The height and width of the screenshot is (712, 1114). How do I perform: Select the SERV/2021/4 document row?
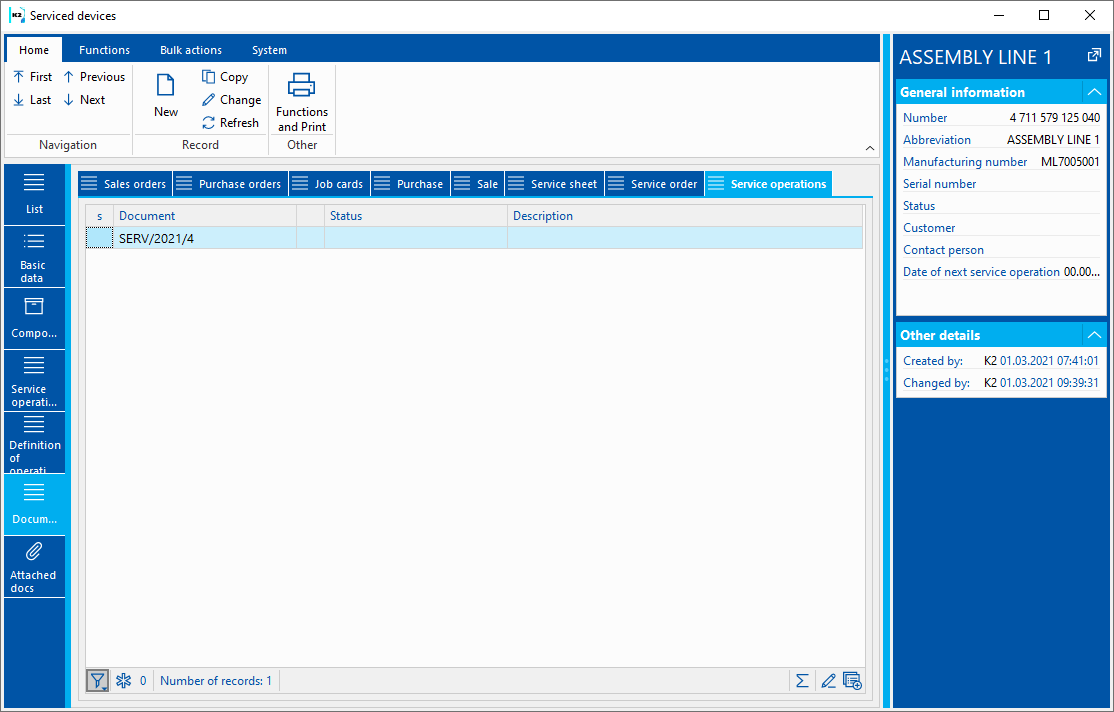point(475,238)
